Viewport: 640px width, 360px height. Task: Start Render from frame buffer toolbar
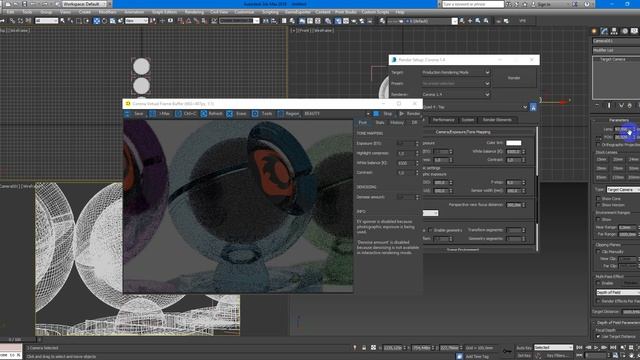pos(409,114)
